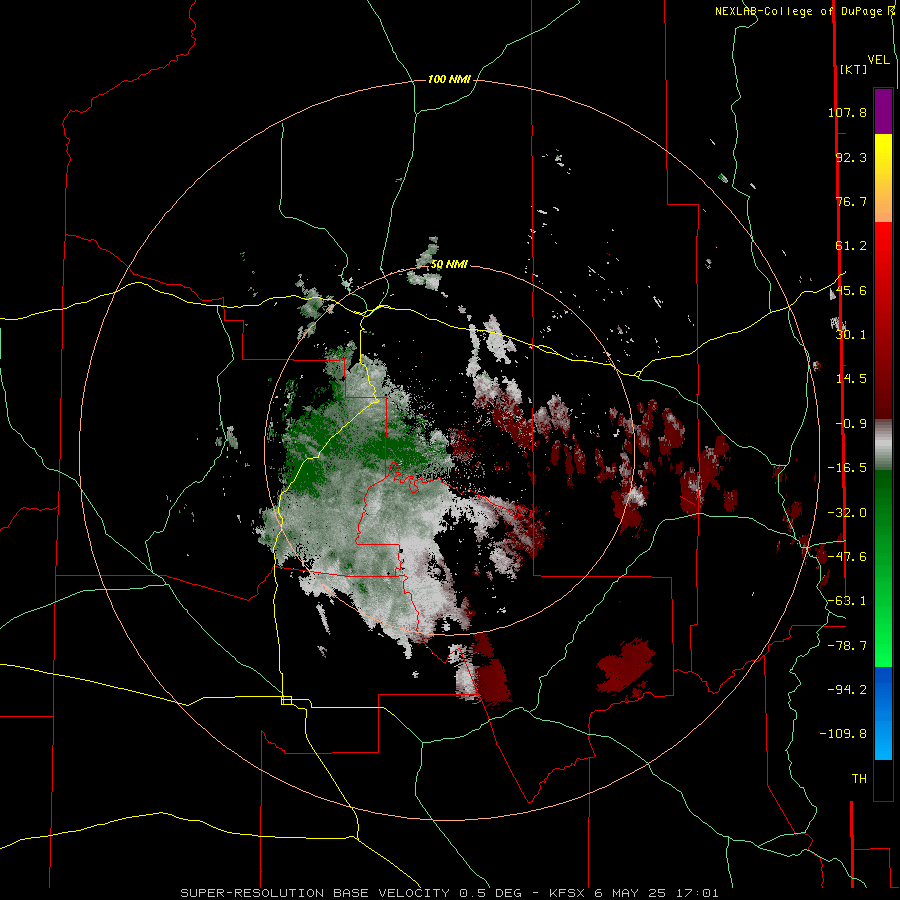
Task: Click the small yellow square highway marker
Action: pos(286,700)
